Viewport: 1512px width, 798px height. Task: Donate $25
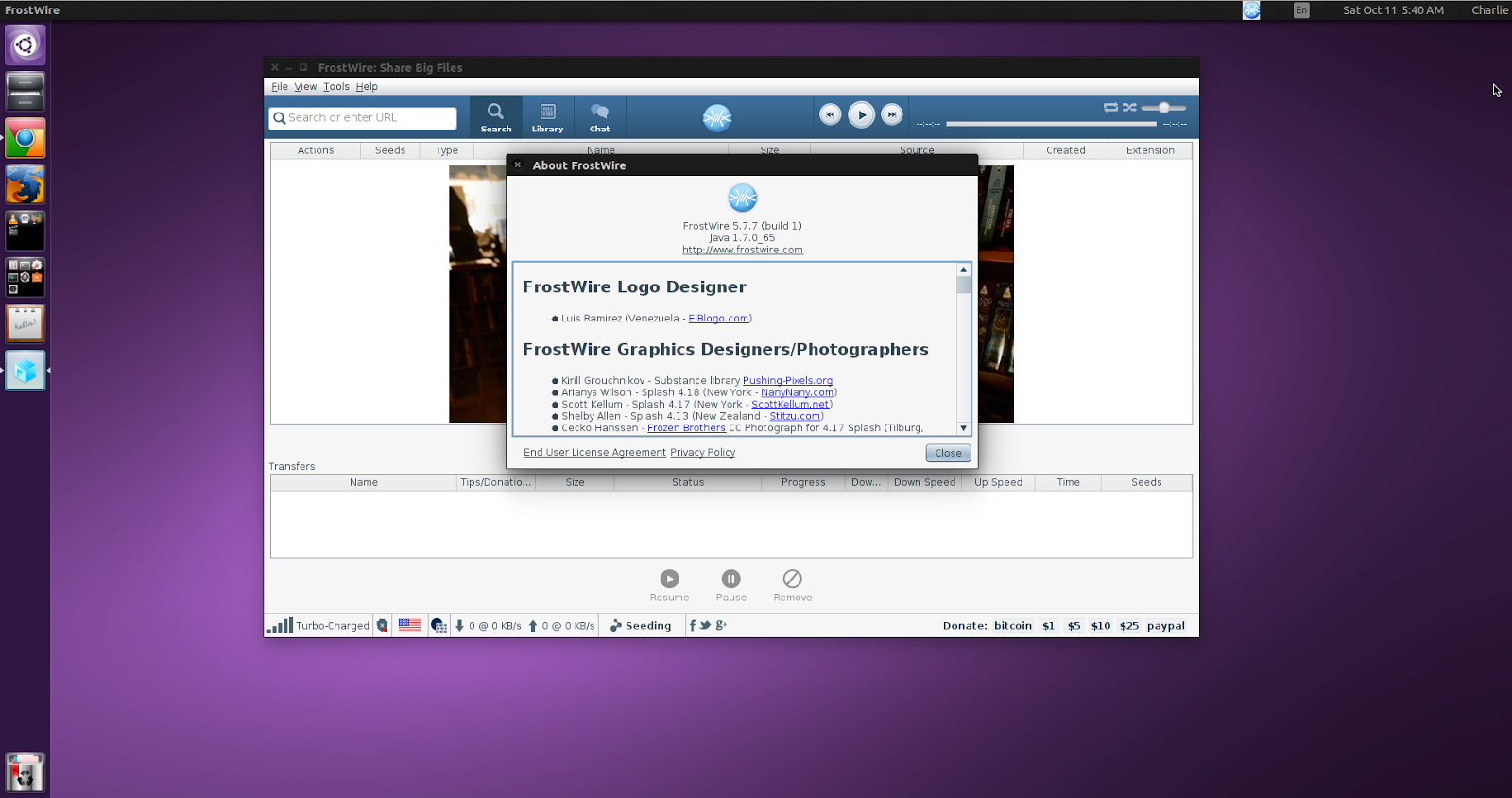(x=1129, y=626)
